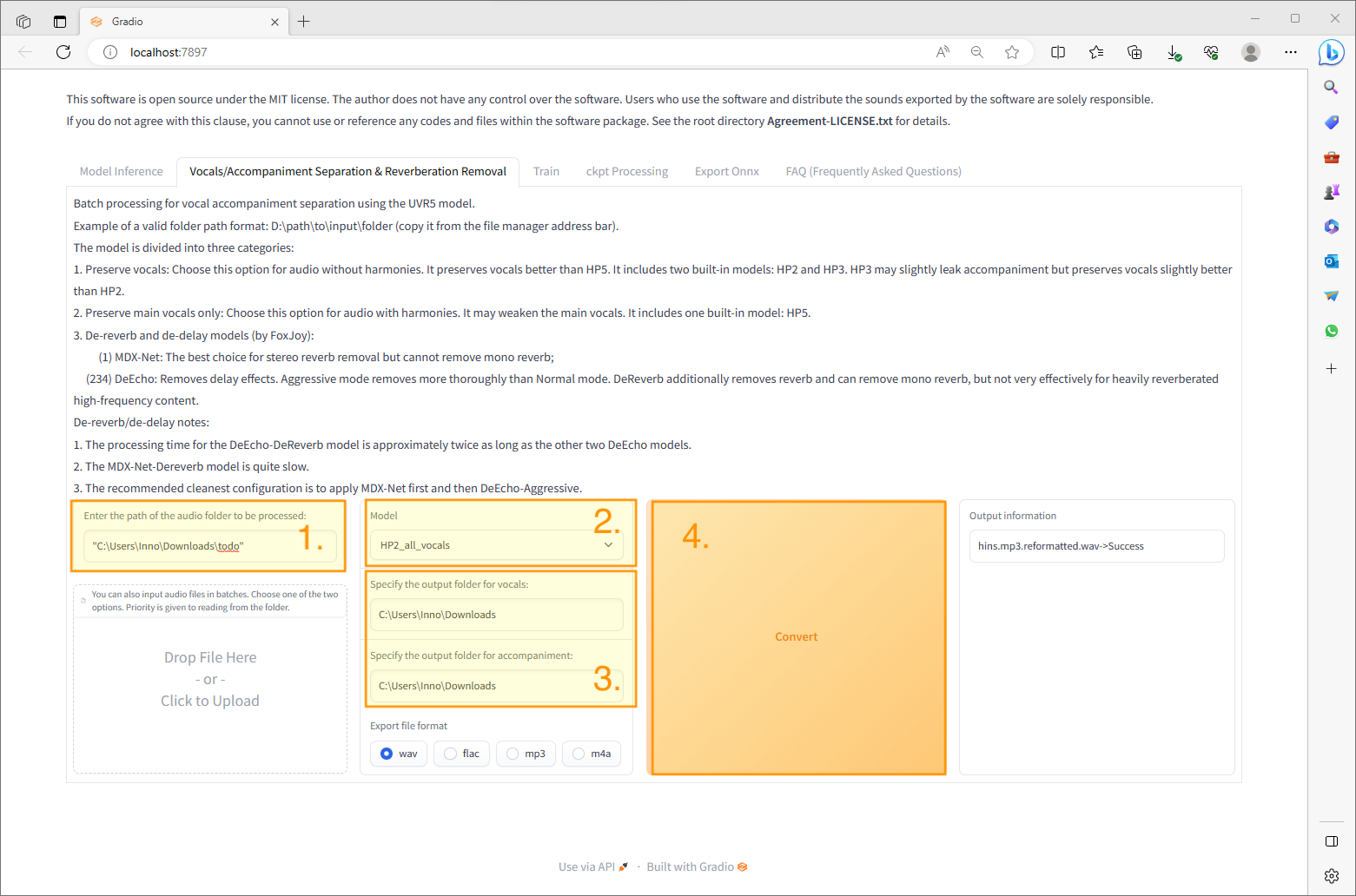The height and width of the screenshot is (896, 1356).
Task: Open Read aloud in address bar
Action: (943, 52)
